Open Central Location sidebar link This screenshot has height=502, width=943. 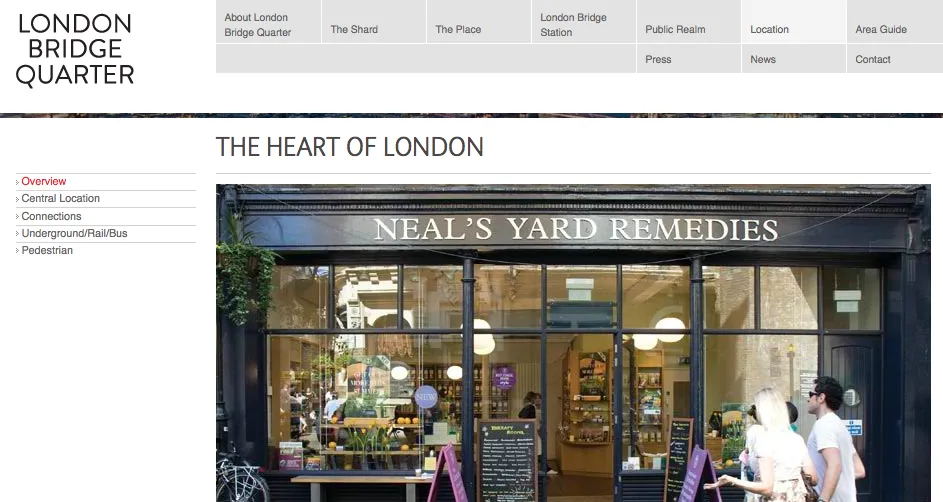pos(61,198)
